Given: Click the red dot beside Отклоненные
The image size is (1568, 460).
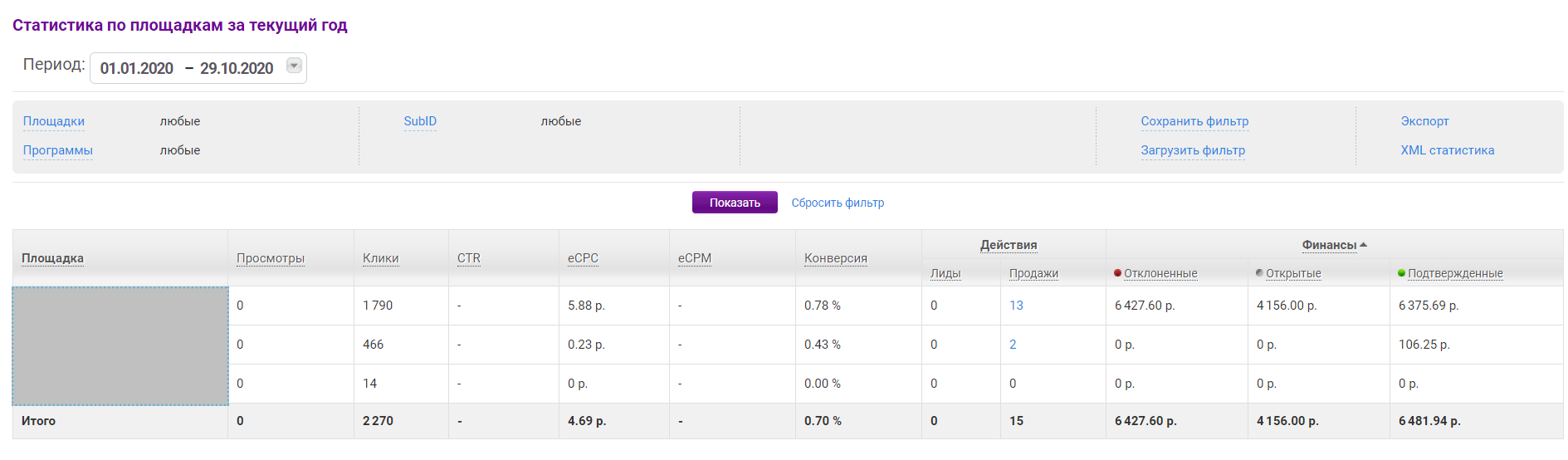Looking at the screenshot, I should [1118, 272].
